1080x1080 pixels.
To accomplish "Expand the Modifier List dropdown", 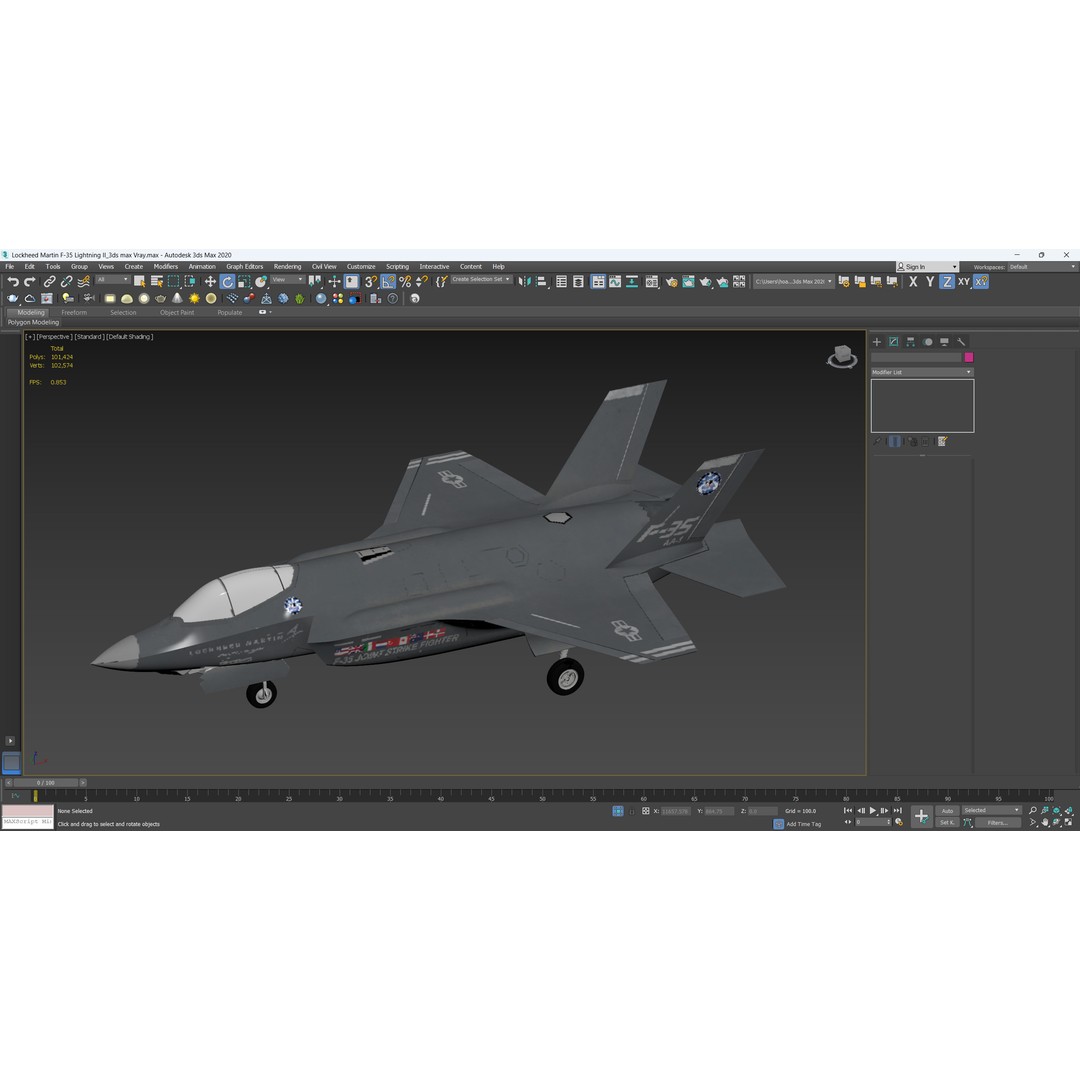I will point(922,372).
